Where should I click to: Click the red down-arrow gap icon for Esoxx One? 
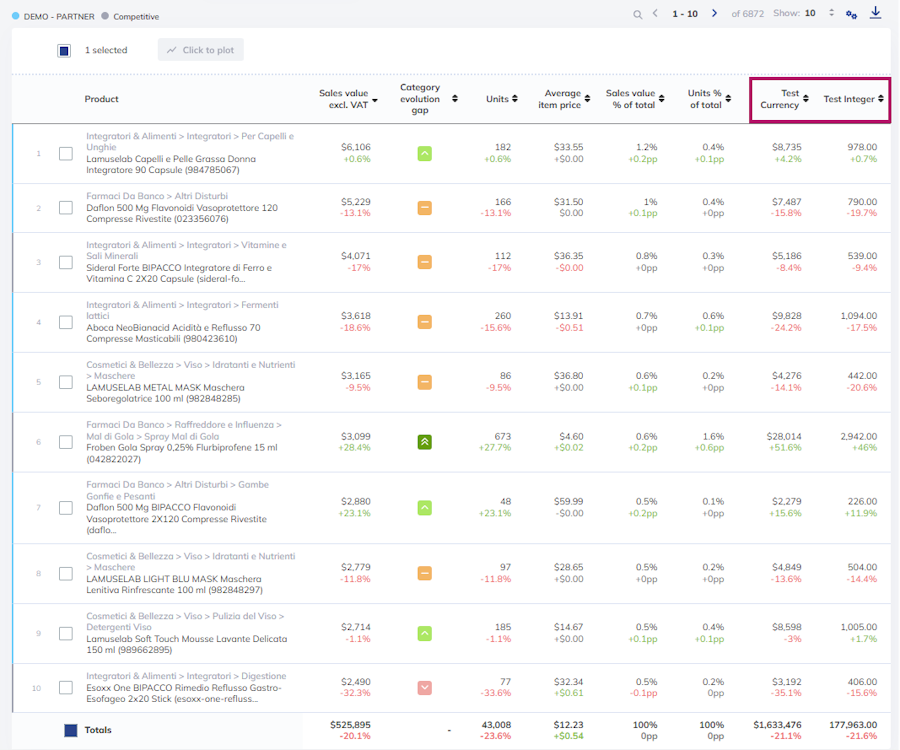pos(424,687)
